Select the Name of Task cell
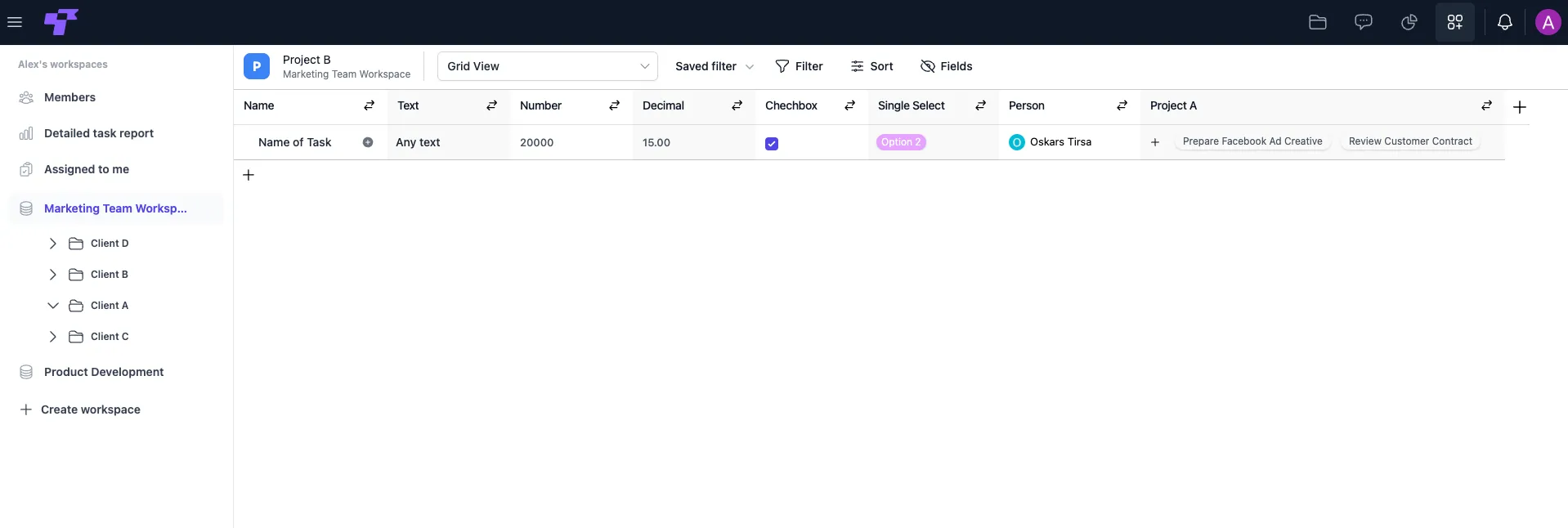Screen dimensions: 1568x528 [311, 142]
